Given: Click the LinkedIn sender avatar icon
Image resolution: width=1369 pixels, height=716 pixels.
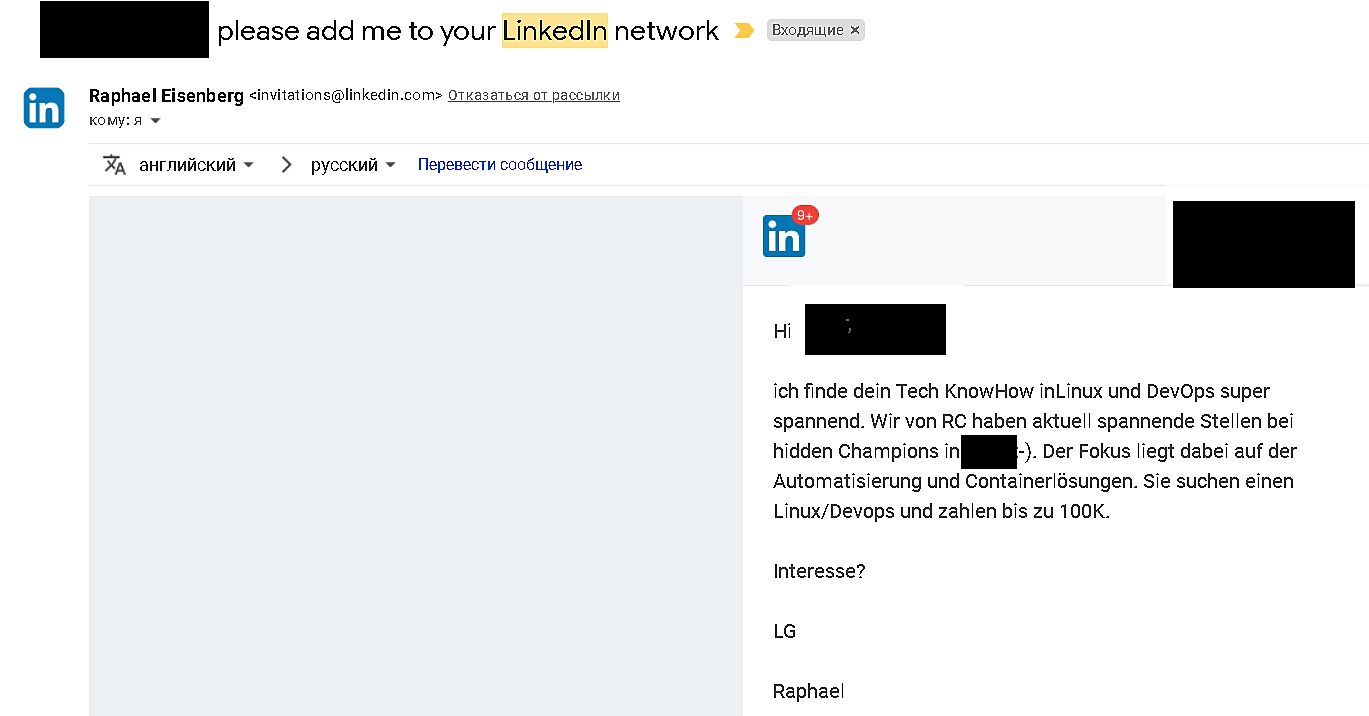Looking at the screenshot, I should pyautogui.click(x=44, y=108).
